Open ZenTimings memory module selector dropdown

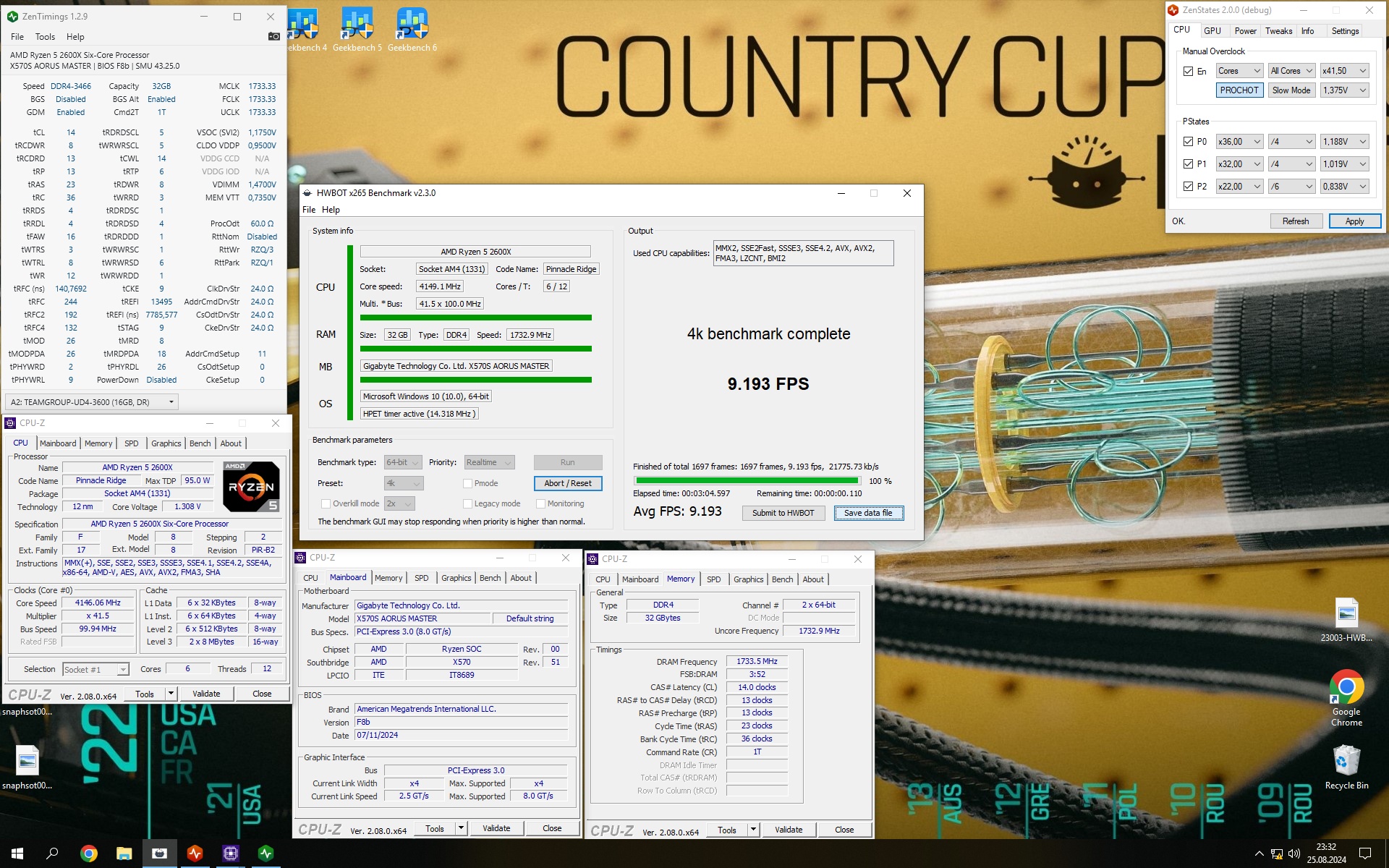91,402
